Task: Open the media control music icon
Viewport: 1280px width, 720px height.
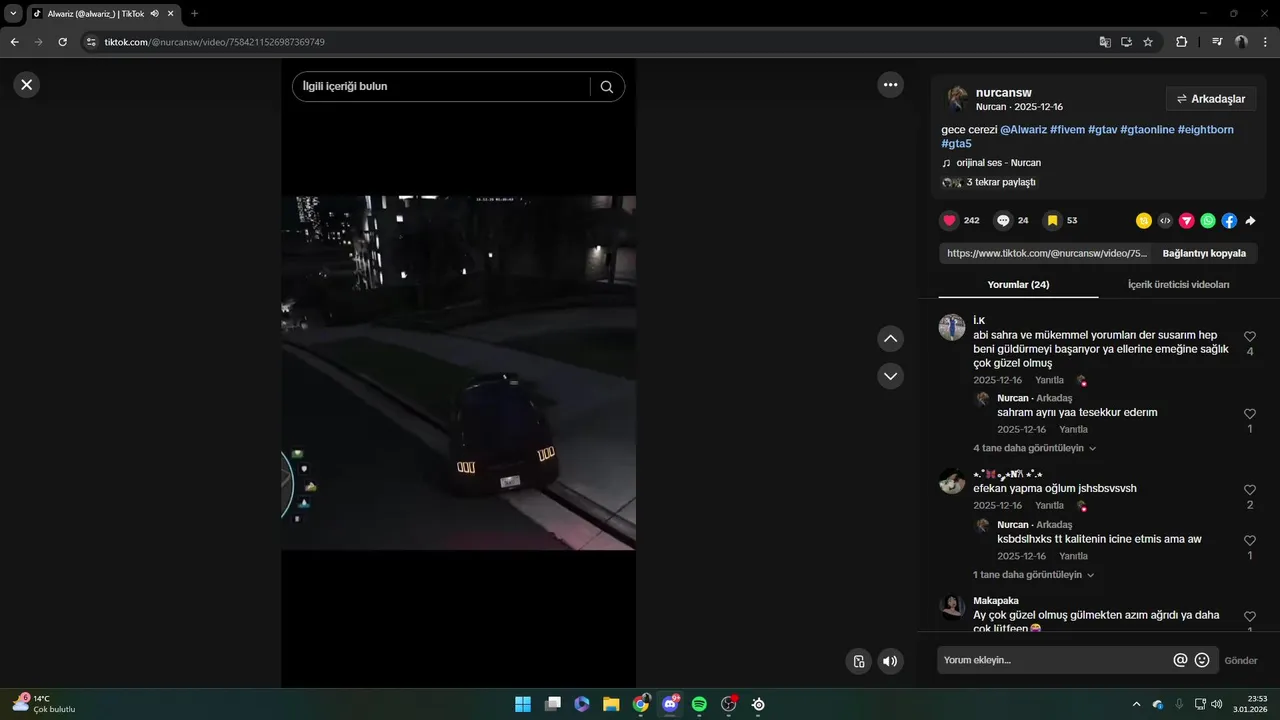Action: [x=1217, y=42]
